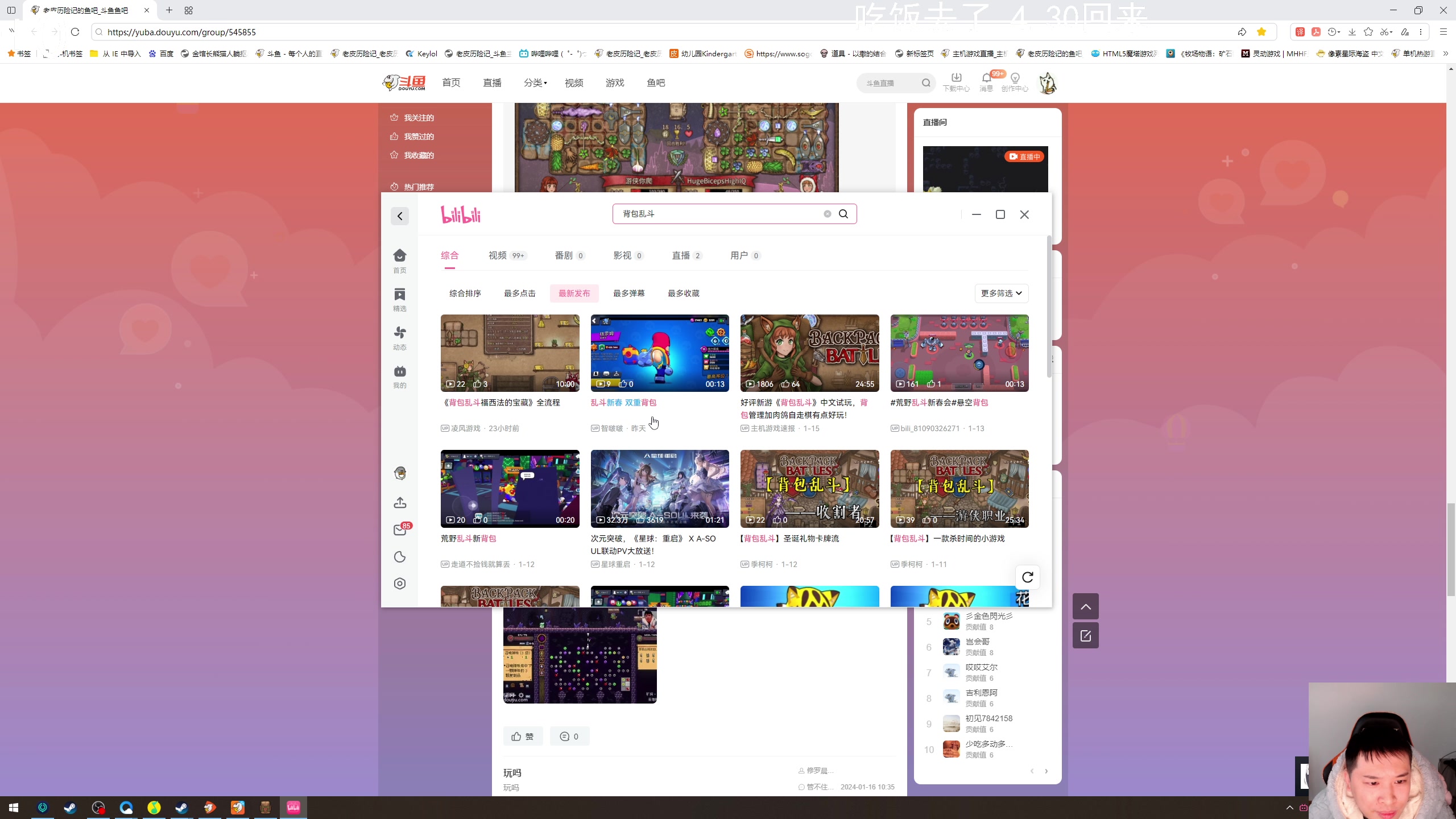The width and height of the screenshot is (1456, 819).
Task: Open Douyu 下载中心
Action: pos(956,82)
